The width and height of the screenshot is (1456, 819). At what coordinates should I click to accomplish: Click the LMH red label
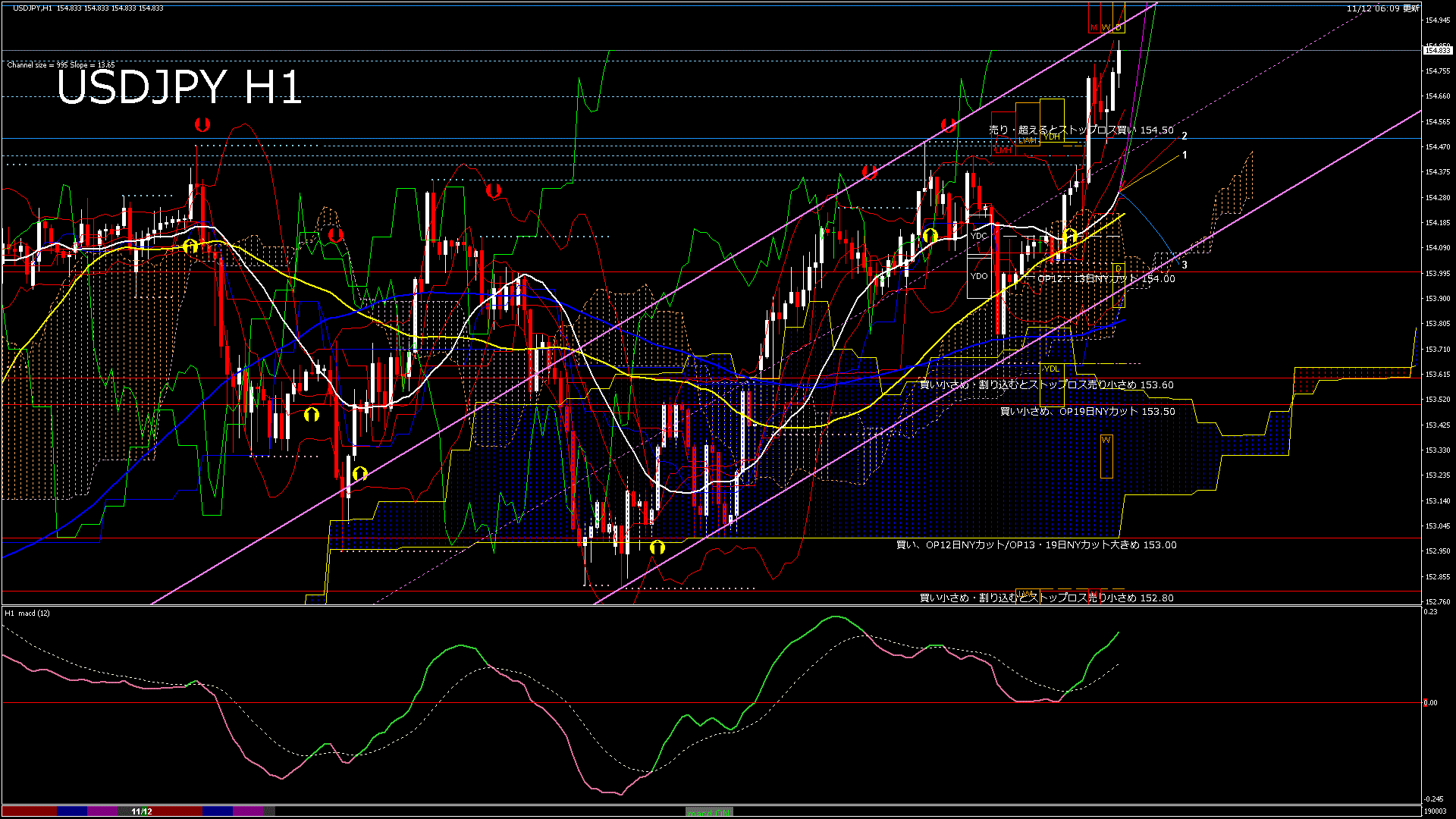pyautogui.click(x=1003, y=150)
